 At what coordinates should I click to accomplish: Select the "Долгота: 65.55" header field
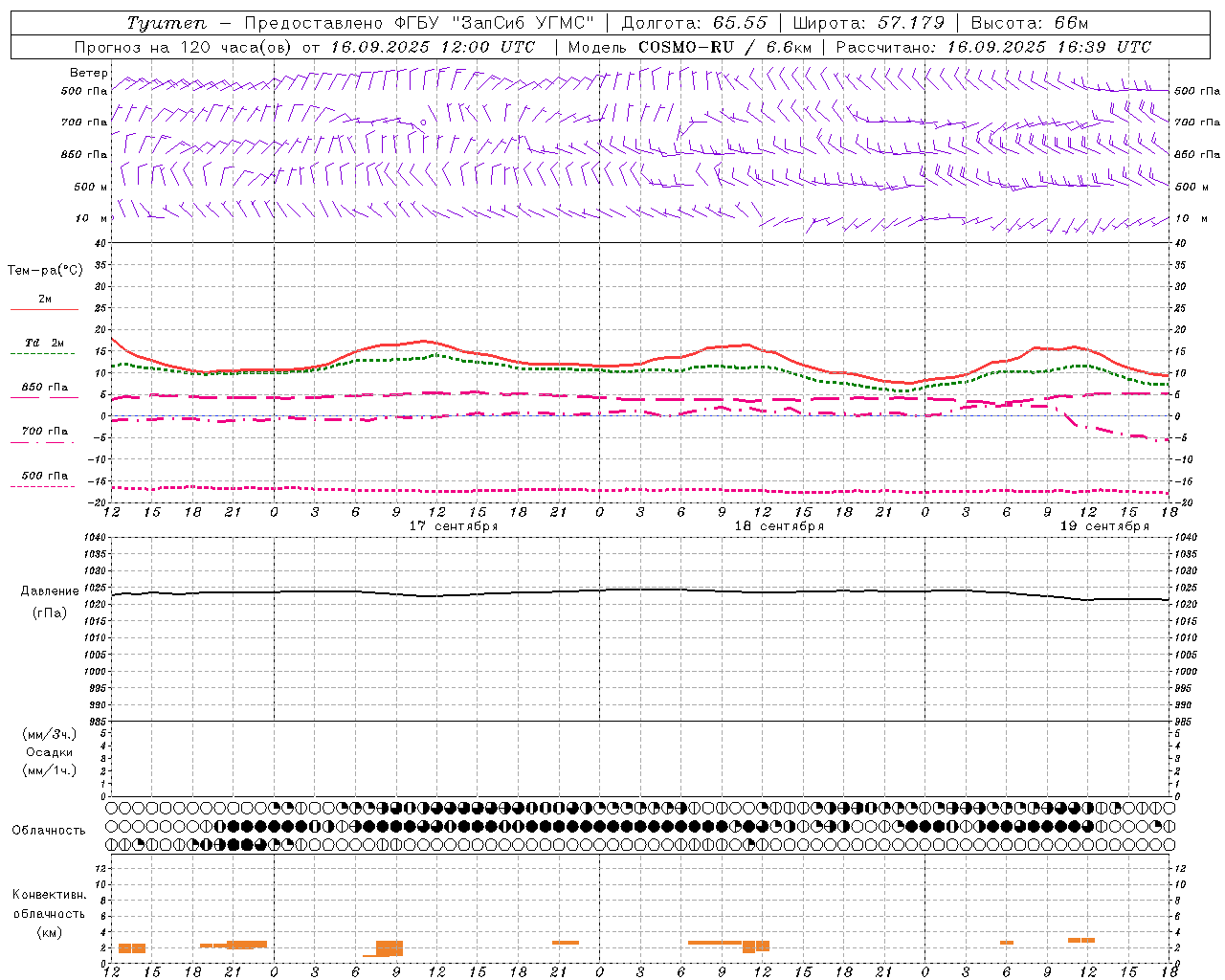[x=694, y=23]
